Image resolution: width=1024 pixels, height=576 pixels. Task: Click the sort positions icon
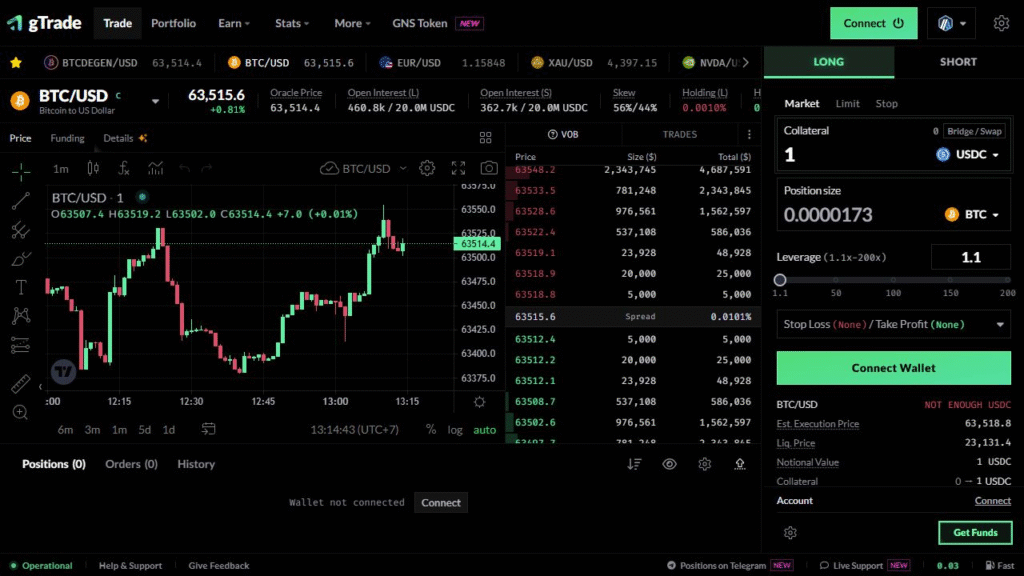pyautogui.click(x=634, y=464)
